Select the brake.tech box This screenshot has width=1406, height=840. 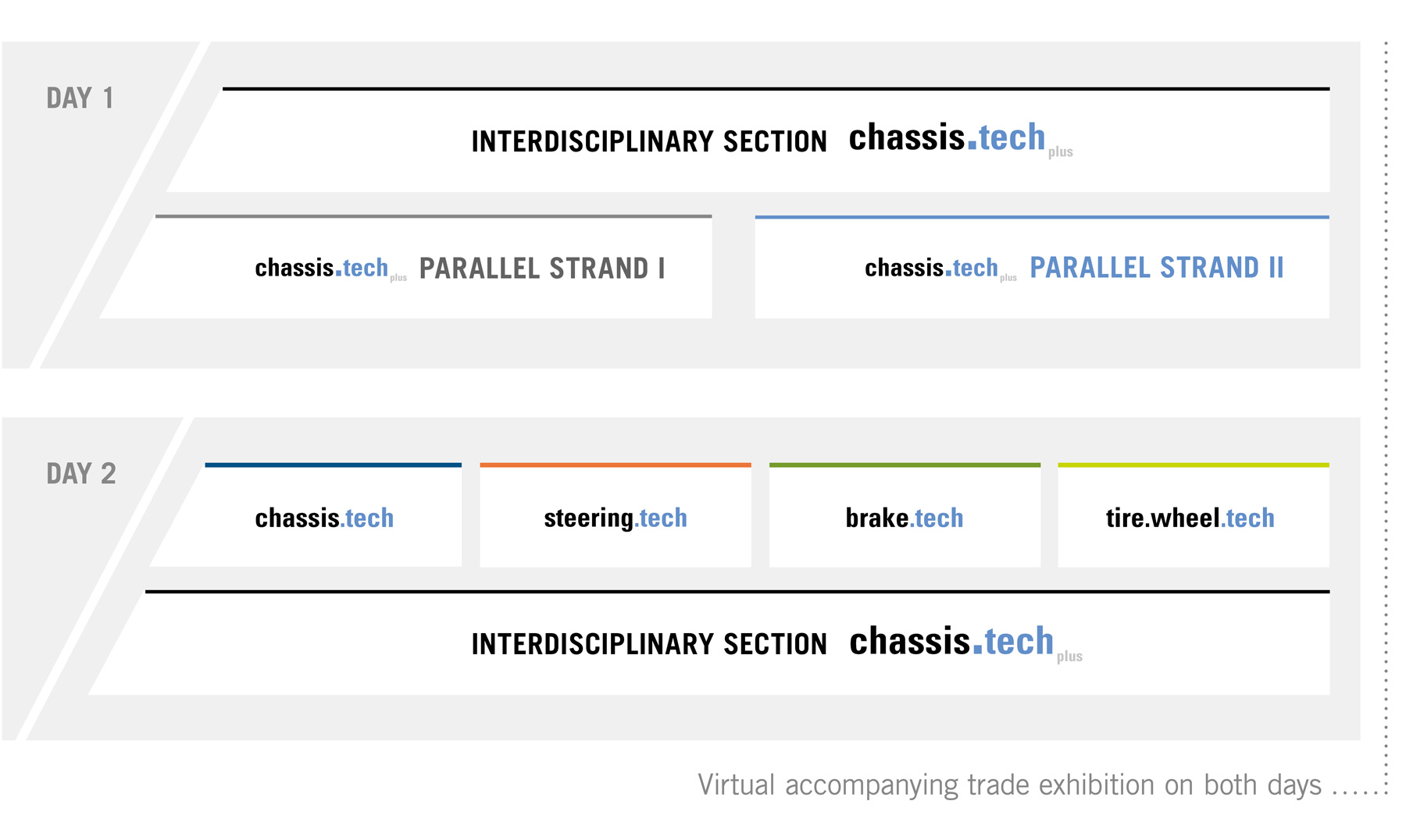click(x=905, y=515)
